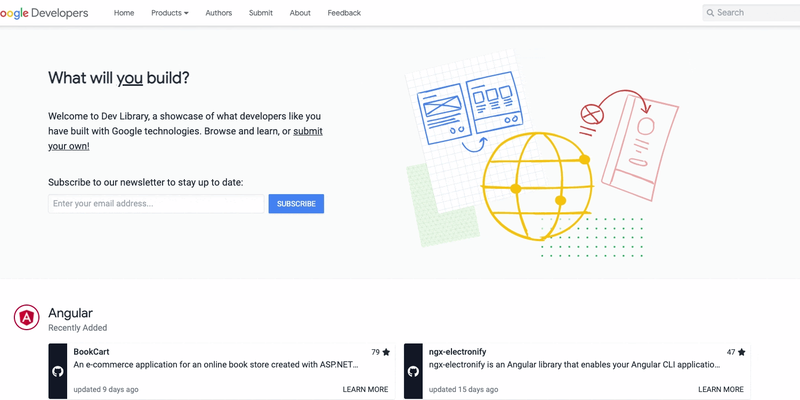Open the Submit page
This screenshot has width=800, height=400.
[x=261, y=13]
